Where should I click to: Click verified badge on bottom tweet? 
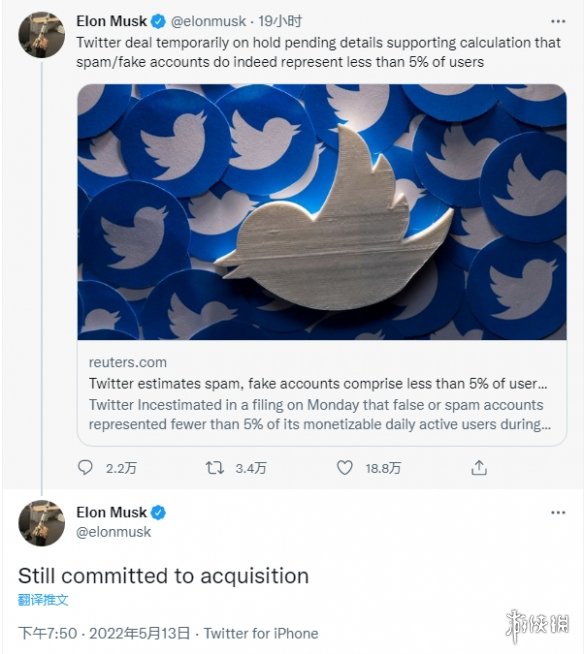click(158, 513)
